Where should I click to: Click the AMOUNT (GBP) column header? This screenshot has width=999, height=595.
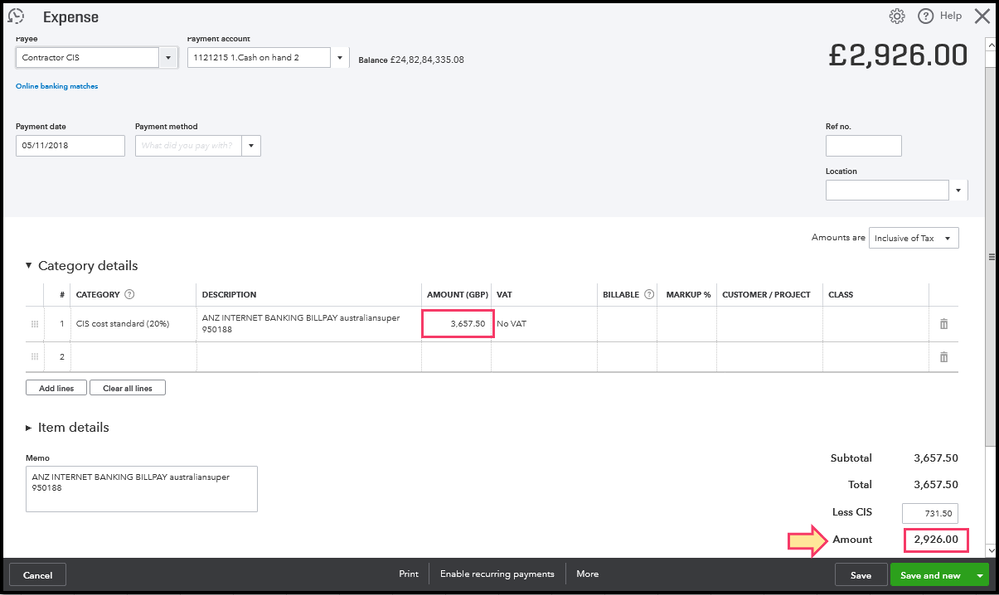(457, 294)
